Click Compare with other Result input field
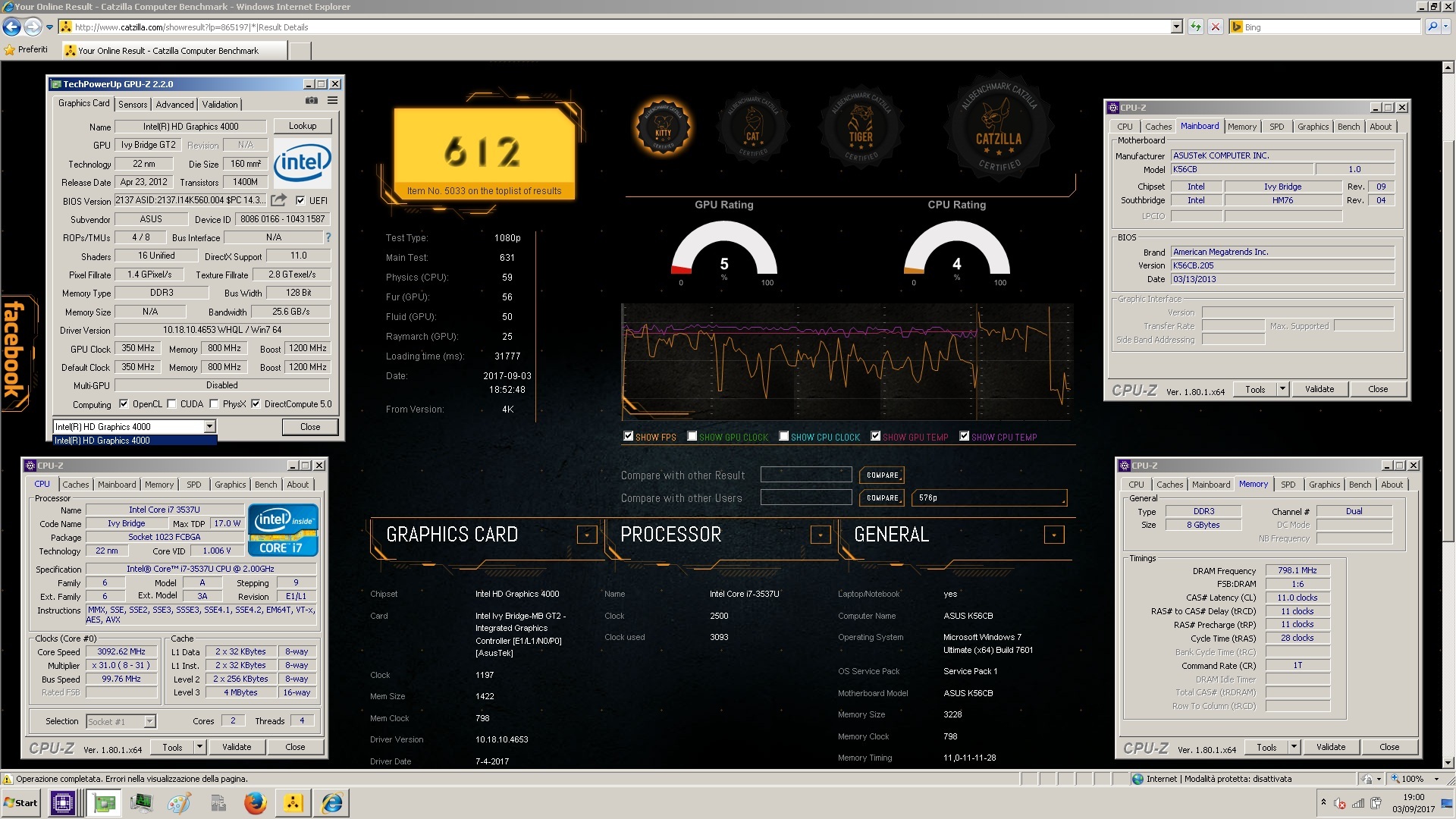The width and height of the screenshot is (1456, 819). (806, 475)
